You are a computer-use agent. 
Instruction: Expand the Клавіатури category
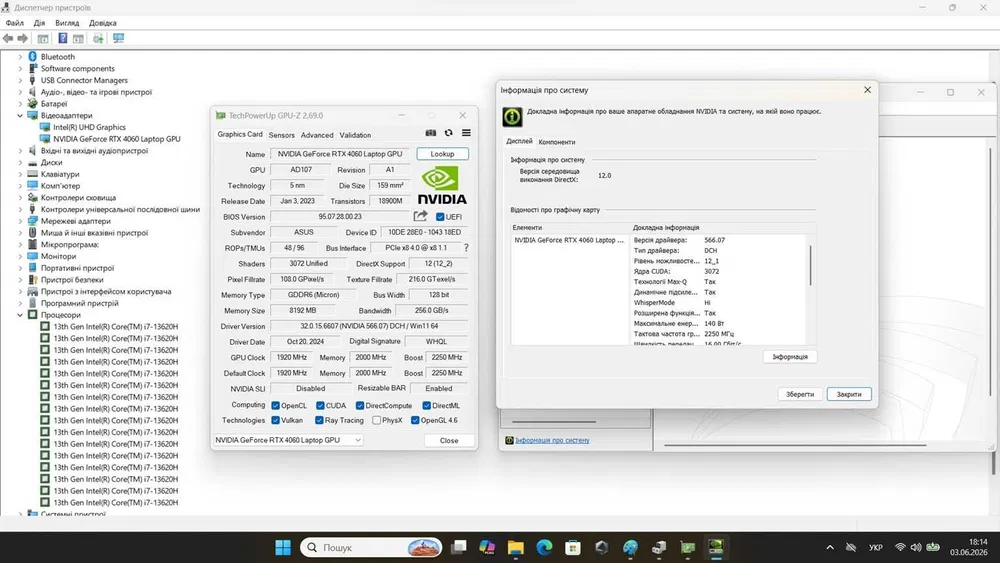(x=20, y=174)
